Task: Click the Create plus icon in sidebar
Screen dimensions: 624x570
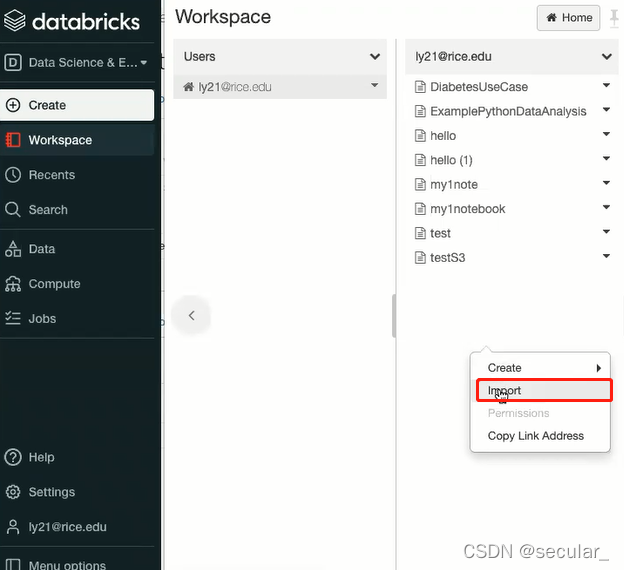Action: [13, 105]
